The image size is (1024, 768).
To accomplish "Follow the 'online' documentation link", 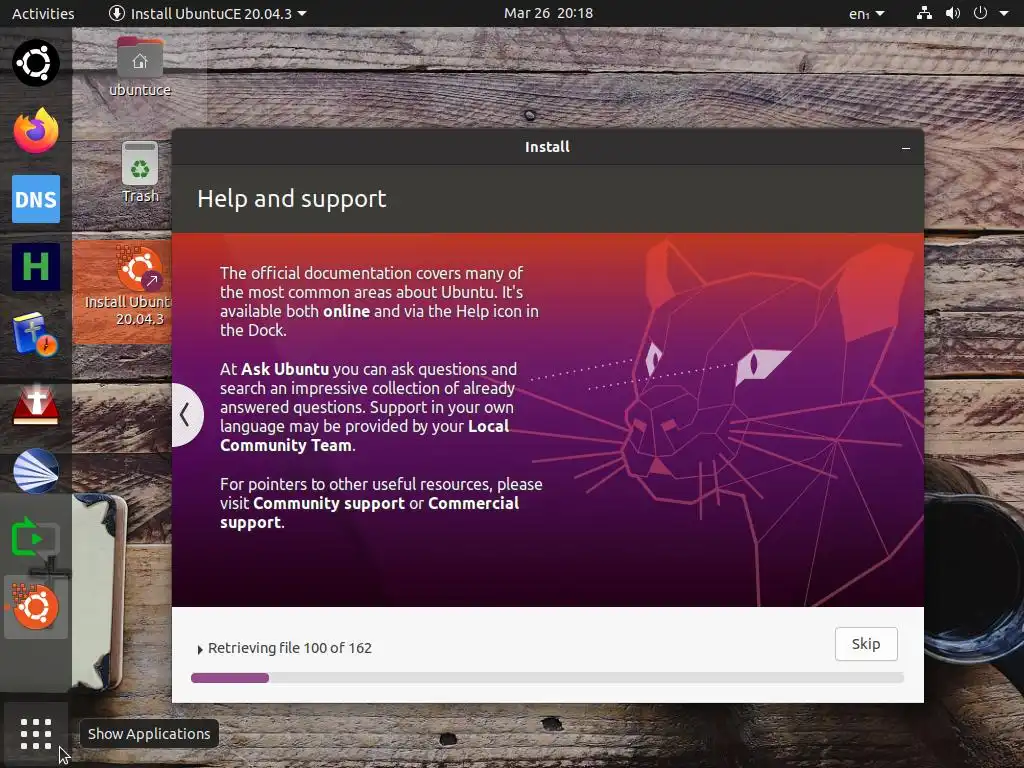I will tap(347, 312).
